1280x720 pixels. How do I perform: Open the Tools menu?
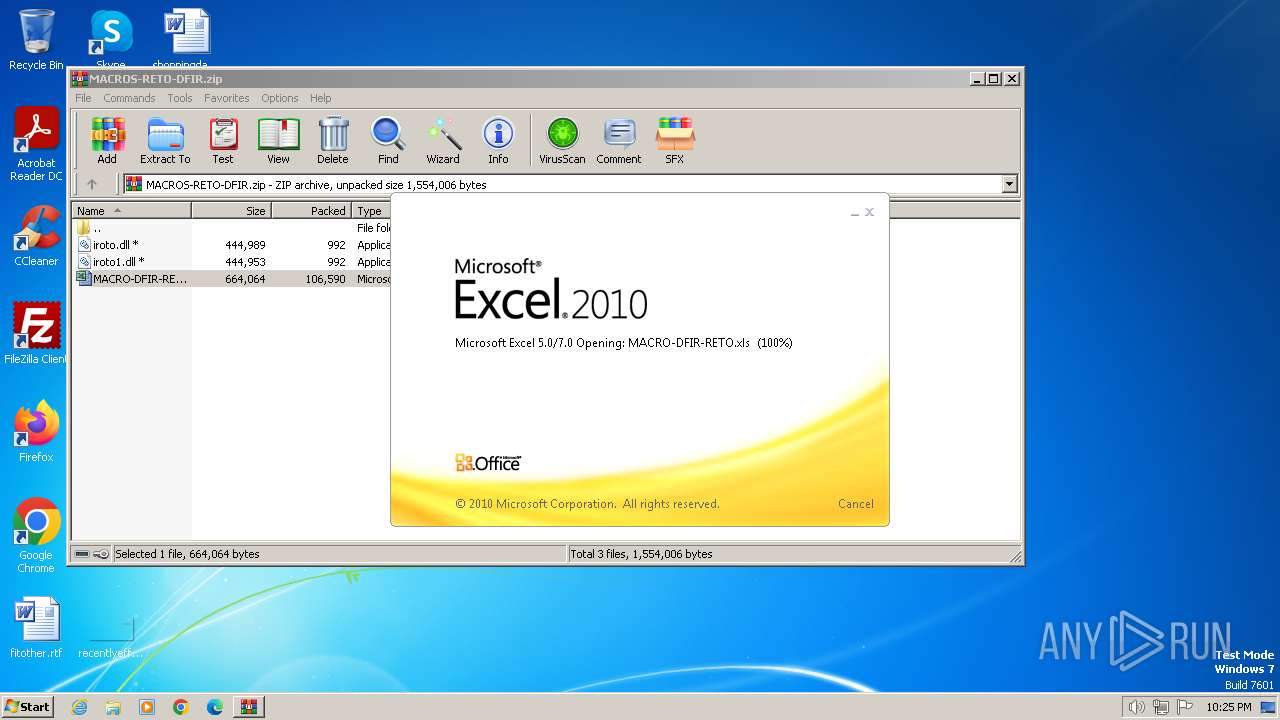tap(180, 98)
